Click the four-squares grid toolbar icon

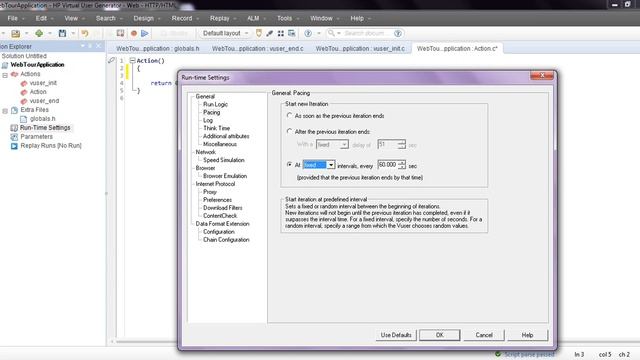281,33
